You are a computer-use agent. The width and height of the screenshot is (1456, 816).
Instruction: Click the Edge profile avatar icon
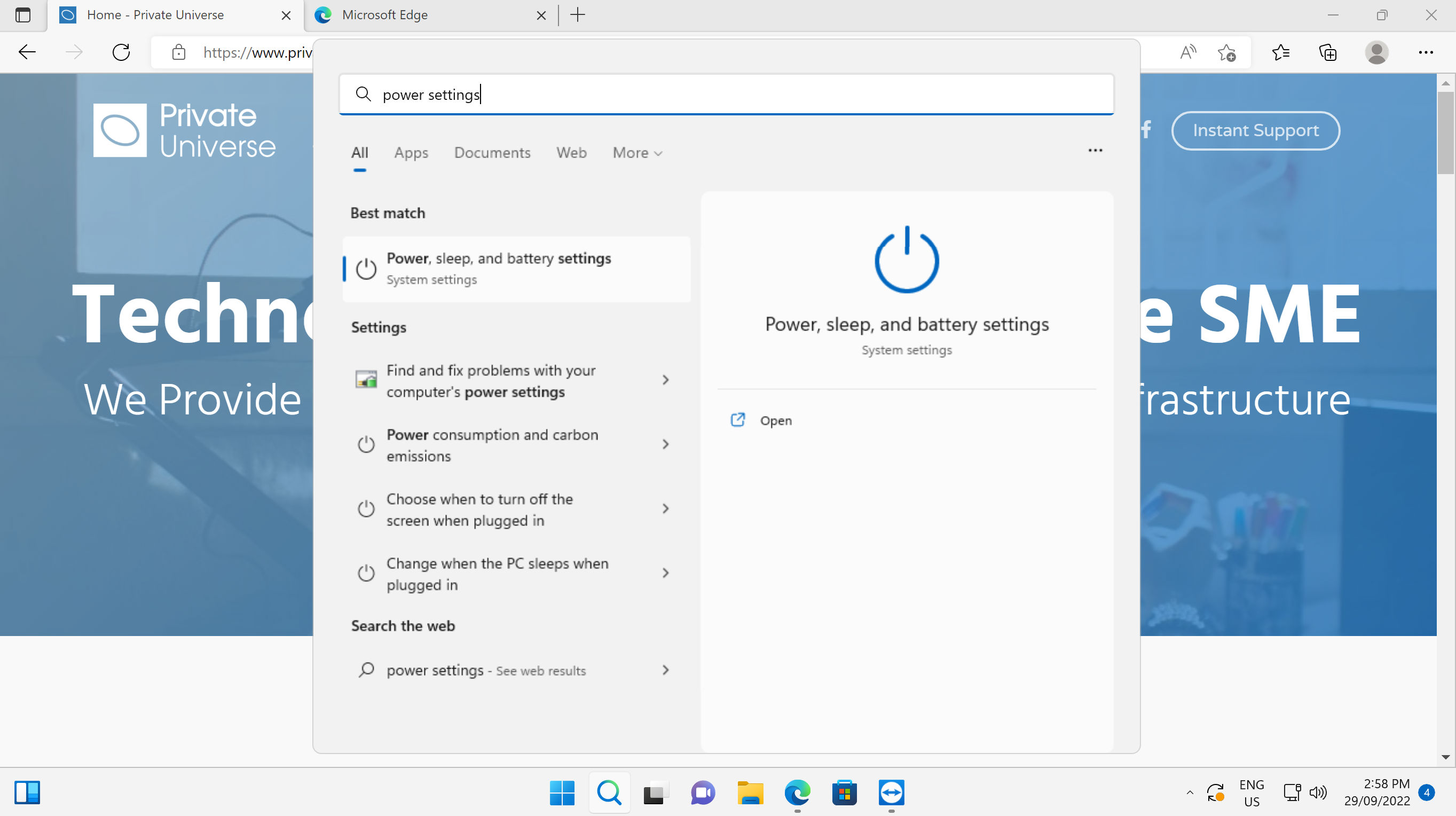pyautogui.click(x=1376, y=52)
